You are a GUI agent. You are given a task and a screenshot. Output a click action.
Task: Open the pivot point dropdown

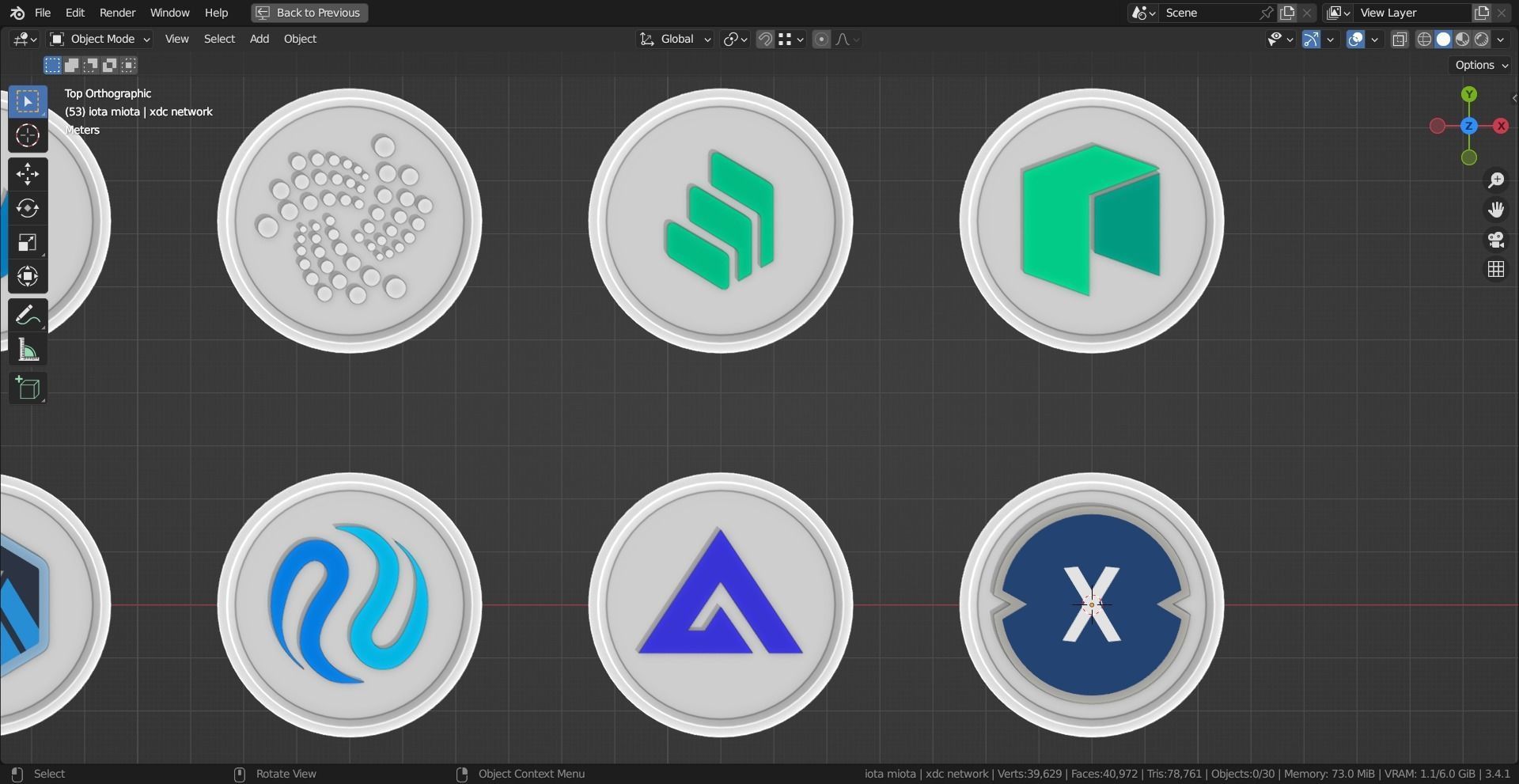click(x=735, y=39)
